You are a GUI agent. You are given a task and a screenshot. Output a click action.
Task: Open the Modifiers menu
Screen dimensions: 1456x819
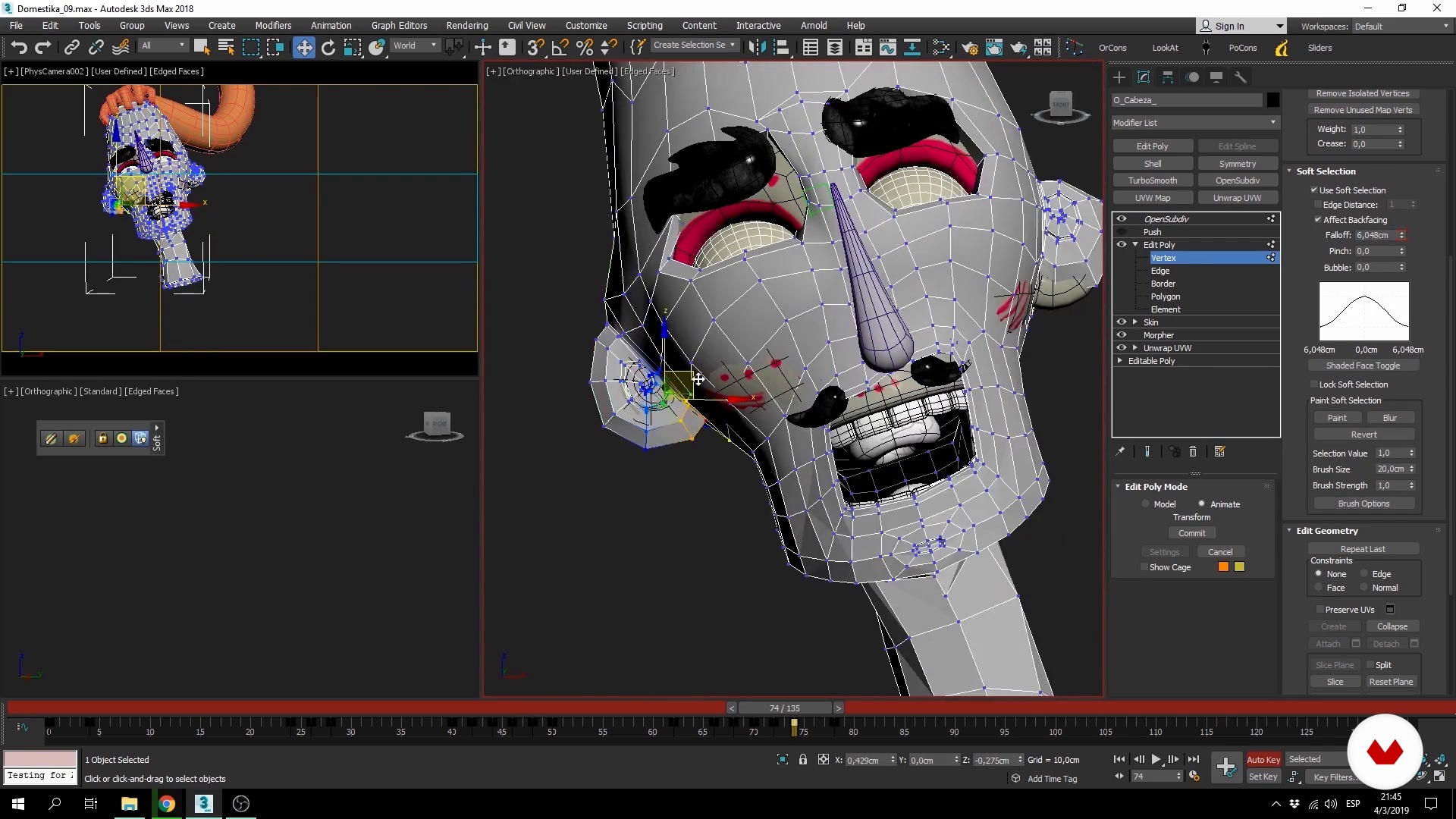(x=273, y=26)
